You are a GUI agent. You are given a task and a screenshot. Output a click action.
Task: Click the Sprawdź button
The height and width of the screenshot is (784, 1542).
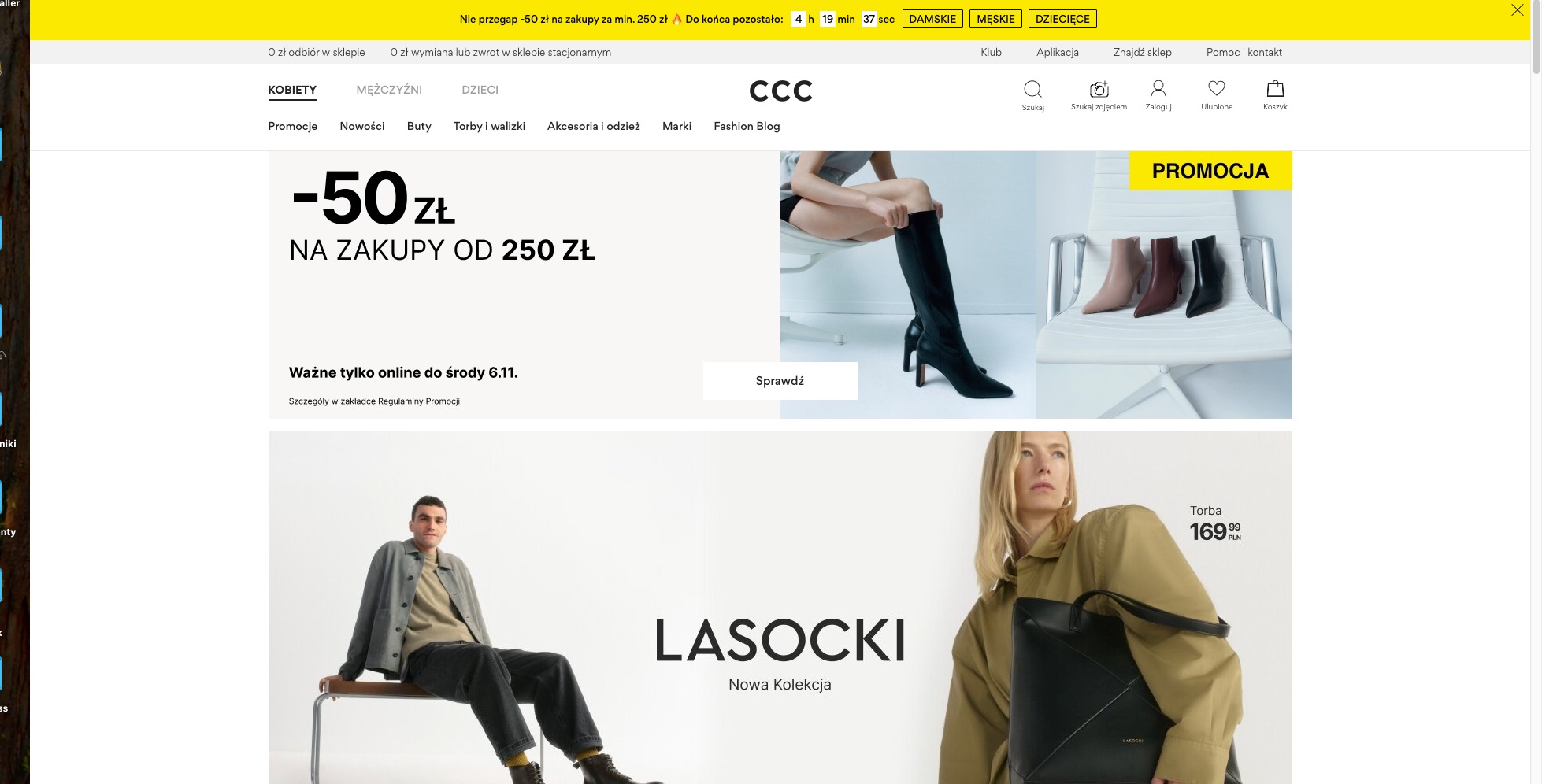780,381
